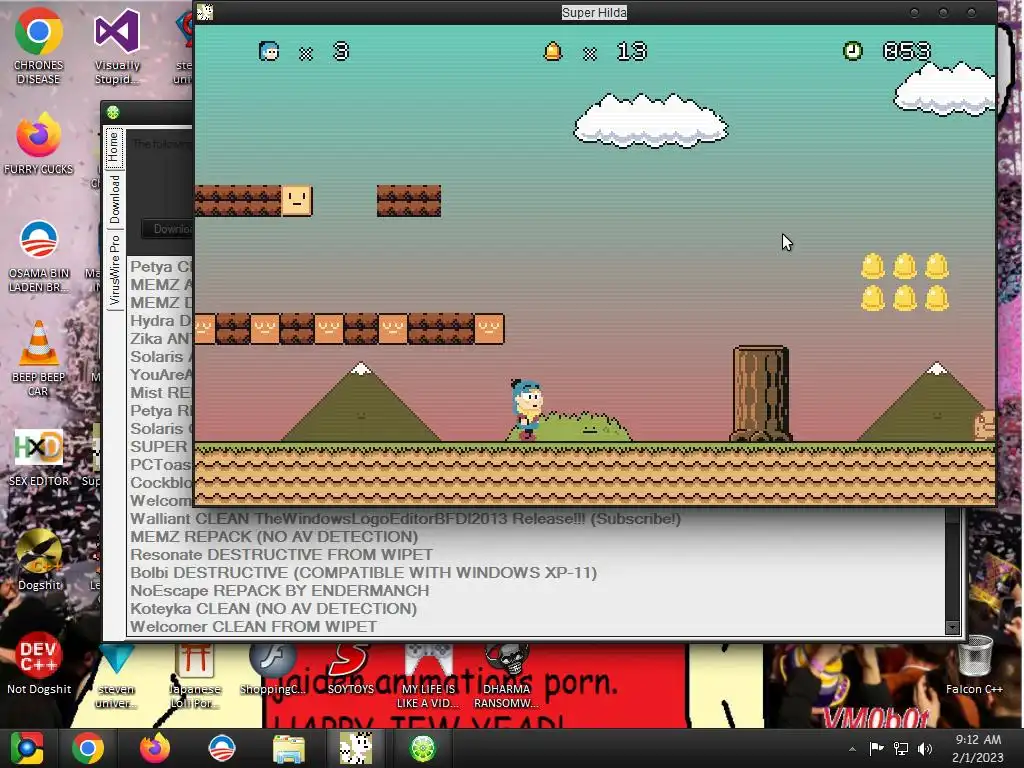This screenshot has width=1024, height=768.
Task: Select the YouAre list entry in VirusWire
Action: tap(161, 375)
